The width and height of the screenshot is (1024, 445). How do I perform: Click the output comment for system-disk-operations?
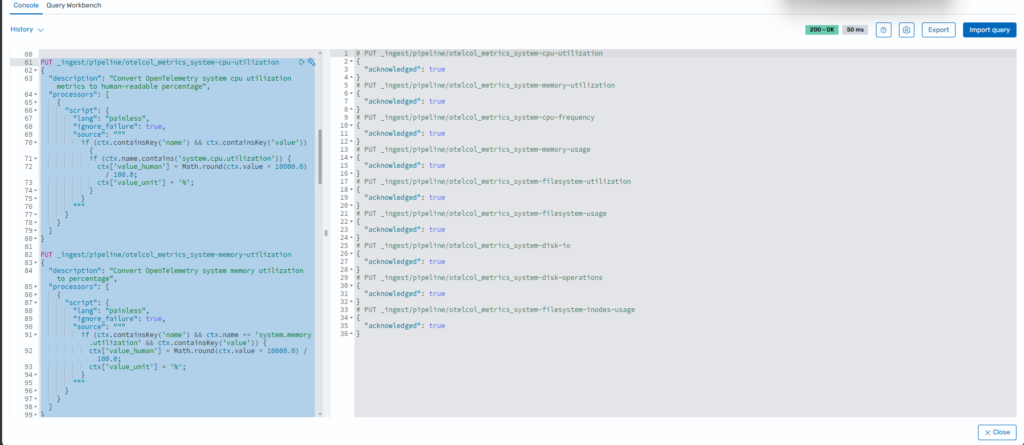pyautogui.click(x=479, y=277)
